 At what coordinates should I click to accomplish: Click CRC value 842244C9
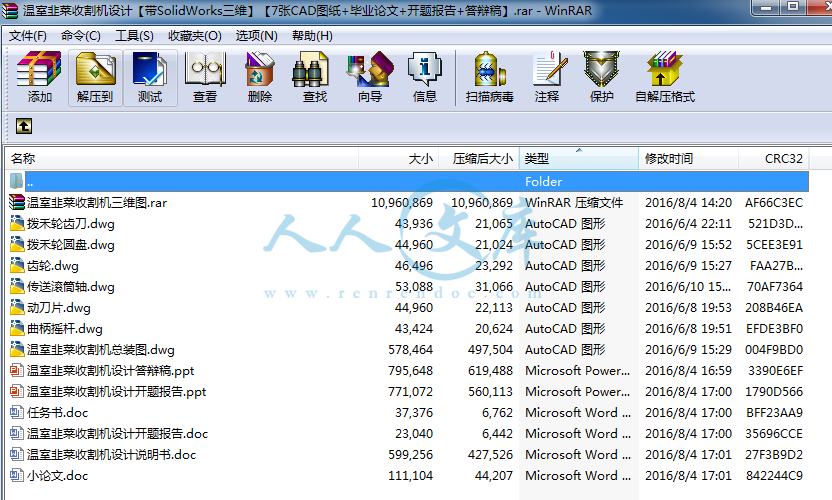774,476
